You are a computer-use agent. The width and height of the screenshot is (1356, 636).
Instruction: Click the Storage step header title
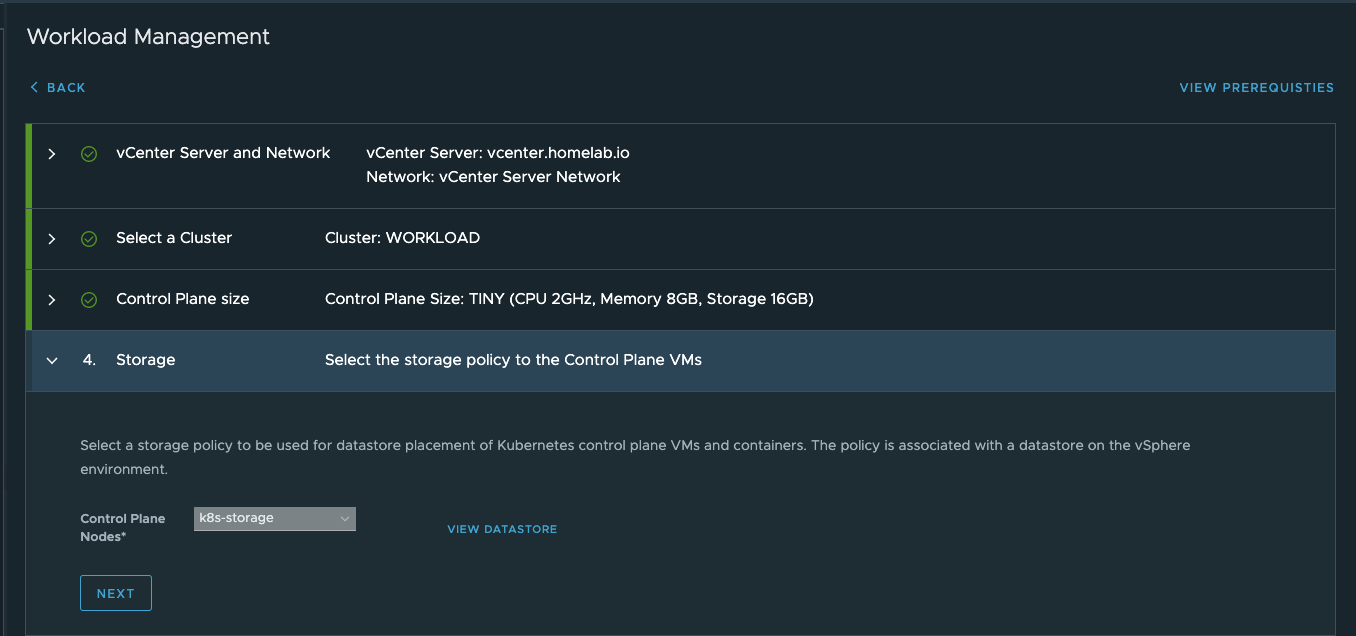pyautogui.click(x=146, y=360)
